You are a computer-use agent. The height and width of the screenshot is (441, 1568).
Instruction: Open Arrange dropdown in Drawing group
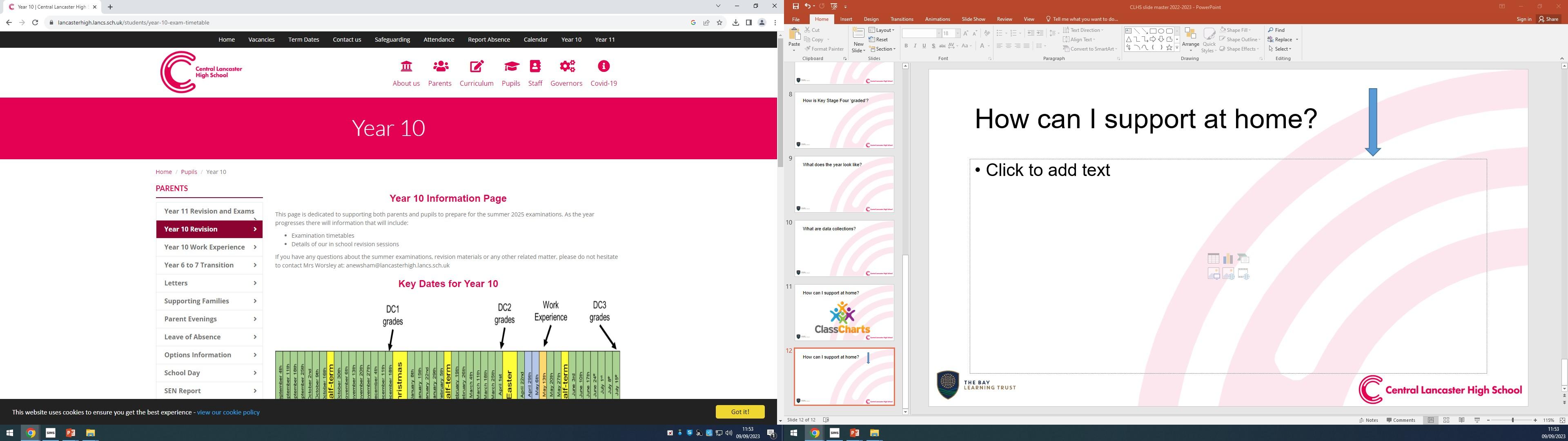point(1191,40)
